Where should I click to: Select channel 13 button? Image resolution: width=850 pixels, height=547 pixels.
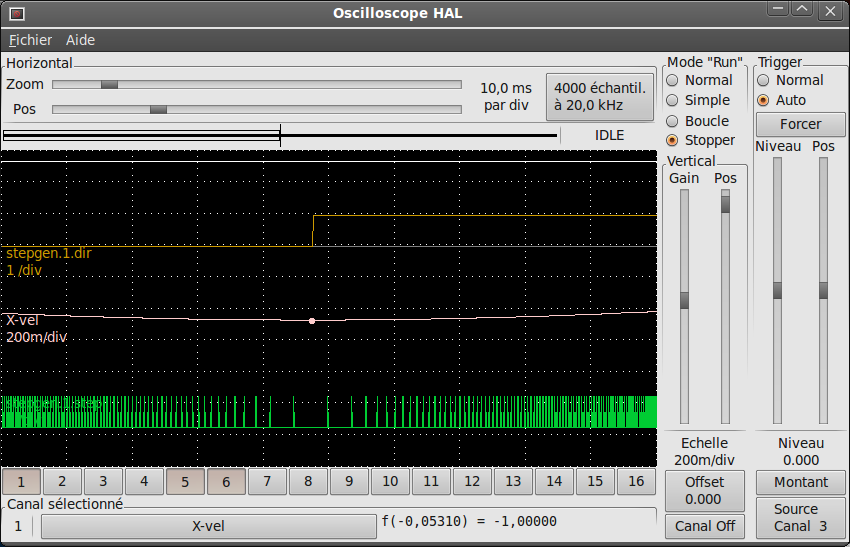[x=513, y=481]
